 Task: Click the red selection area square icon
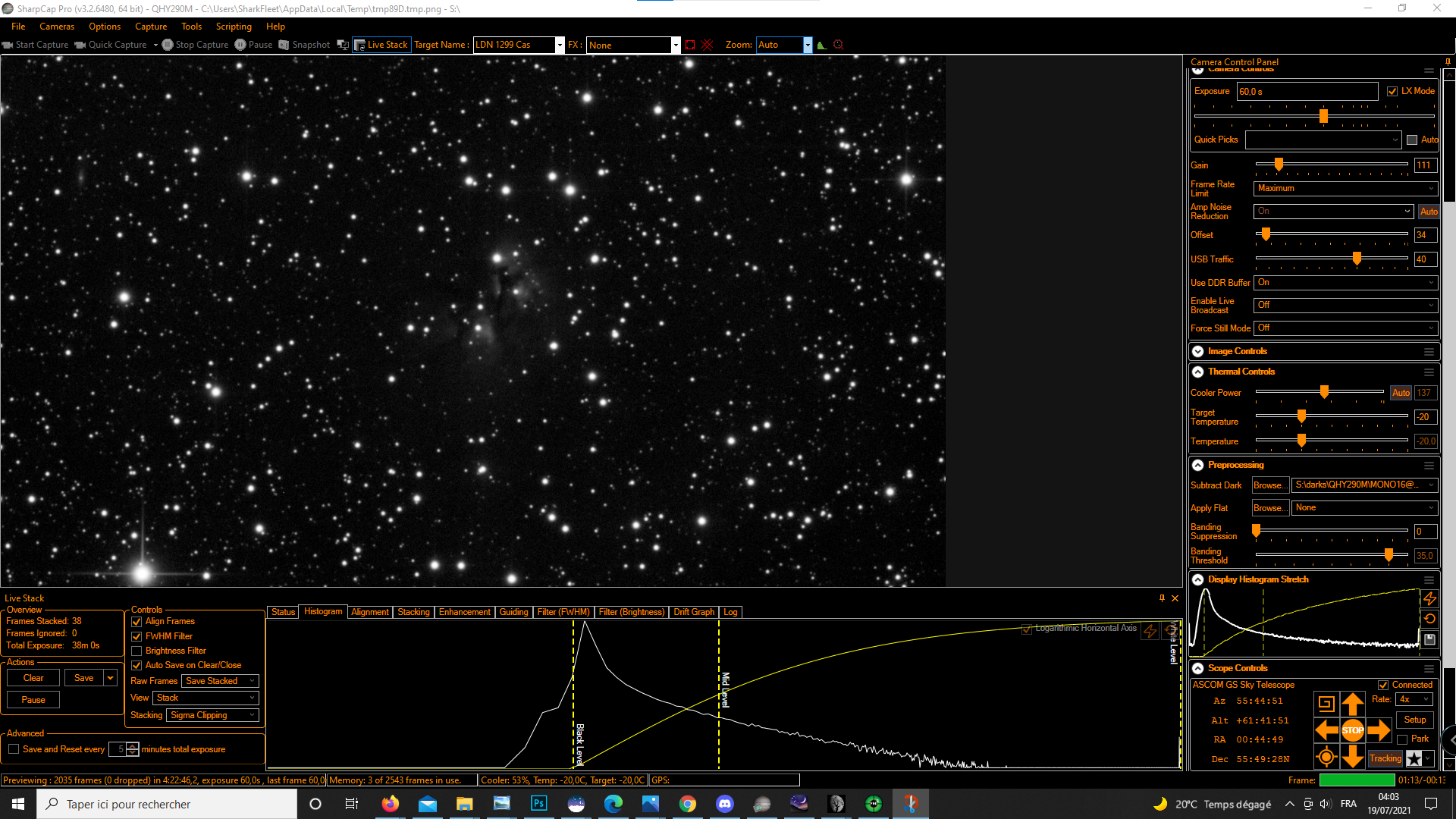[x=690, y=45]
